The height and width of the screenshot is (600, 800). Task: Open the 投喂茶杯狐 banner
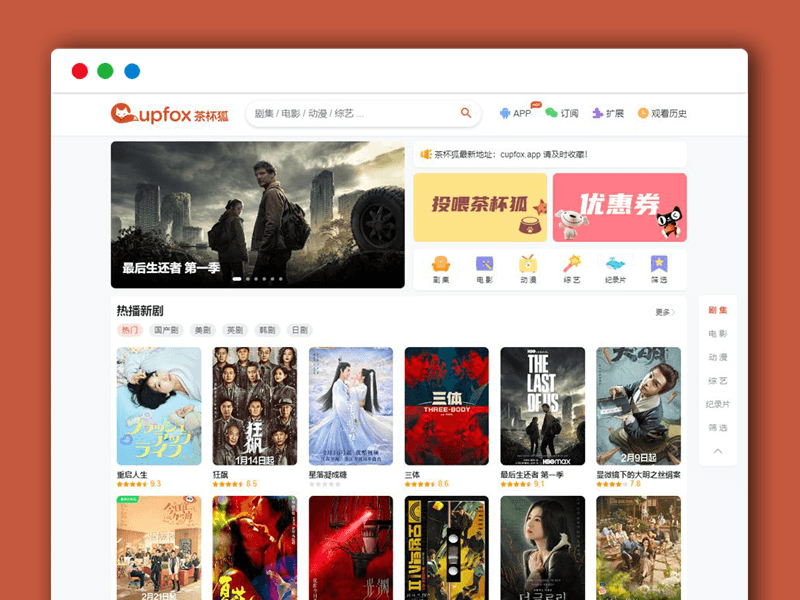(480, 208)
